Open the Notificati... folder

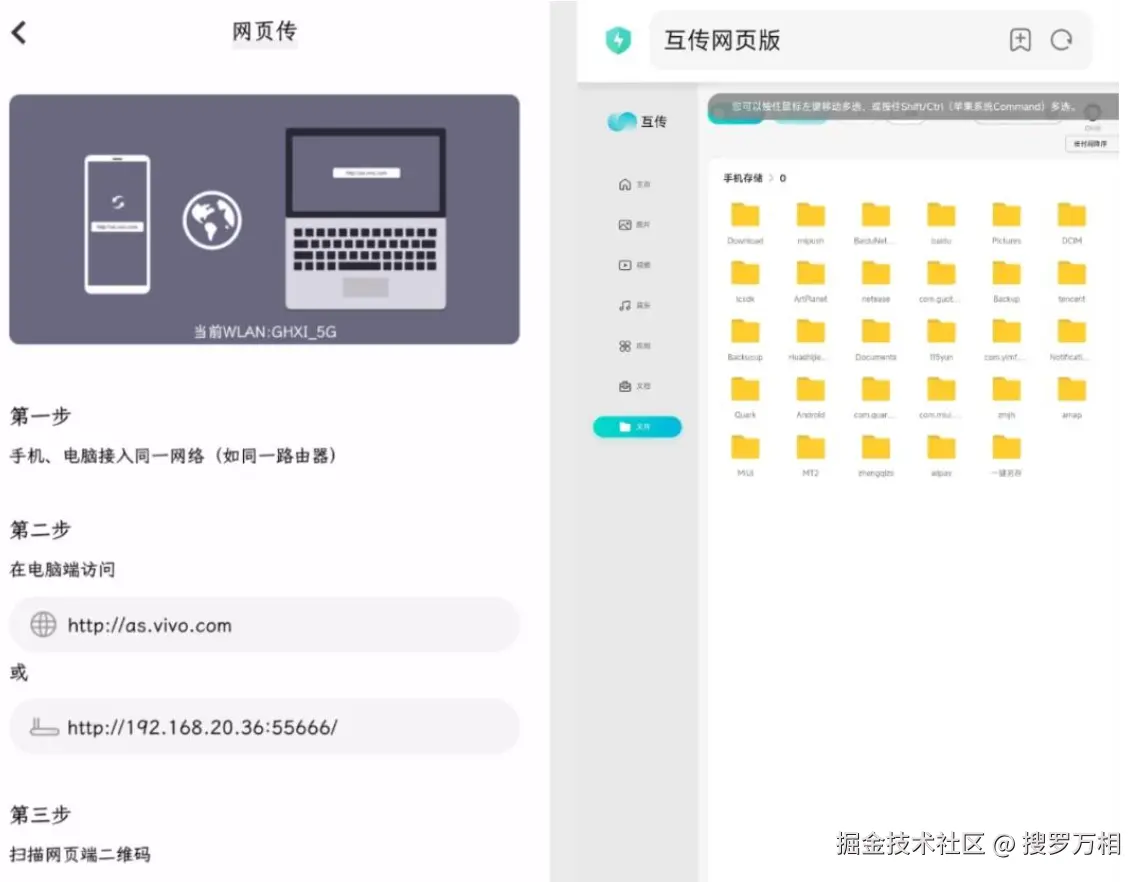point(1071,340)
